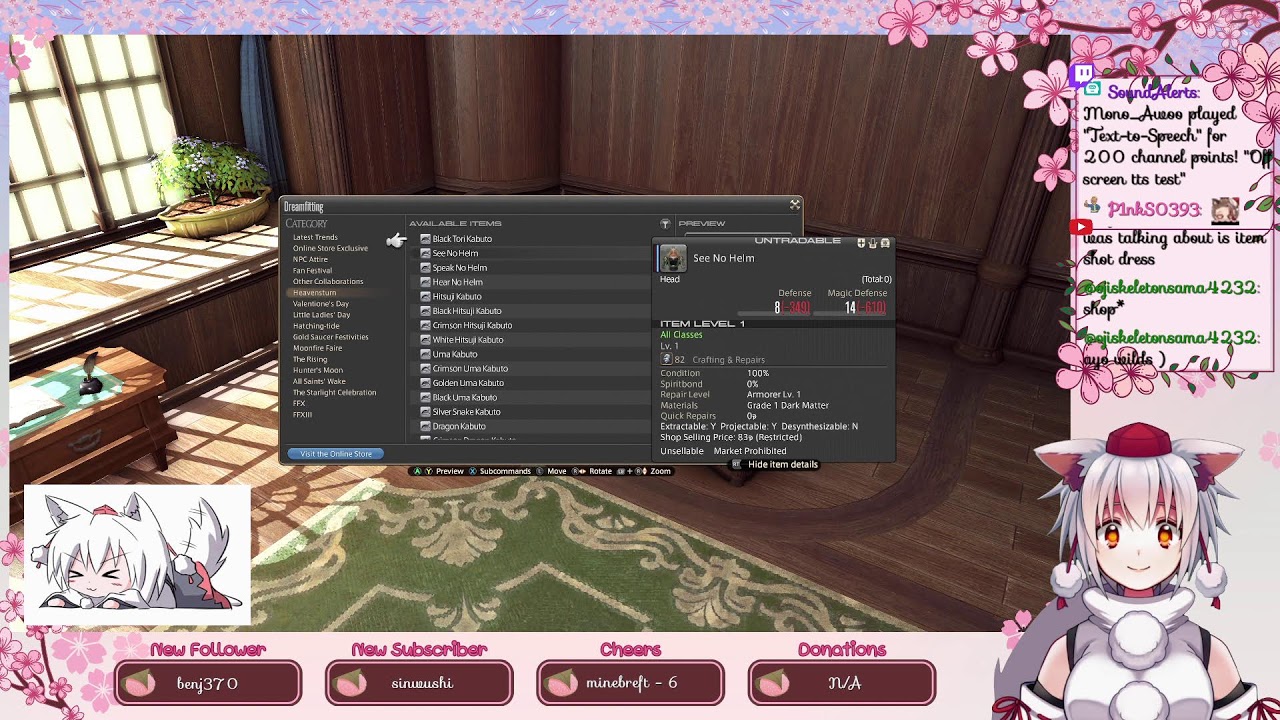The height and width of the screenshot is (720, 1280).
Task: Click the last tooltip icon after UNTRADABLE
Action: point(885,243)
